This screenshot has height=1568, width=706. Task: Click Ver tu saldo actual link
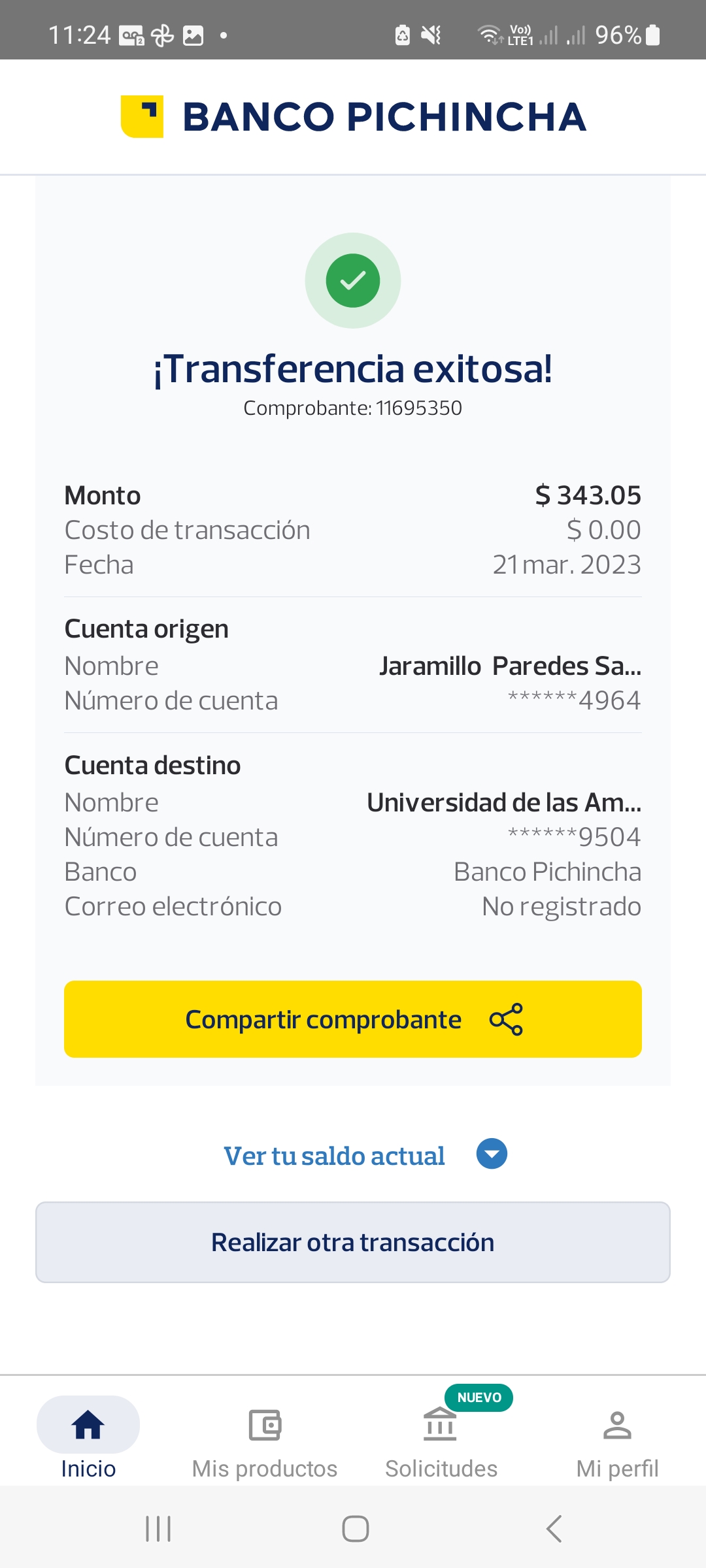334,1156
